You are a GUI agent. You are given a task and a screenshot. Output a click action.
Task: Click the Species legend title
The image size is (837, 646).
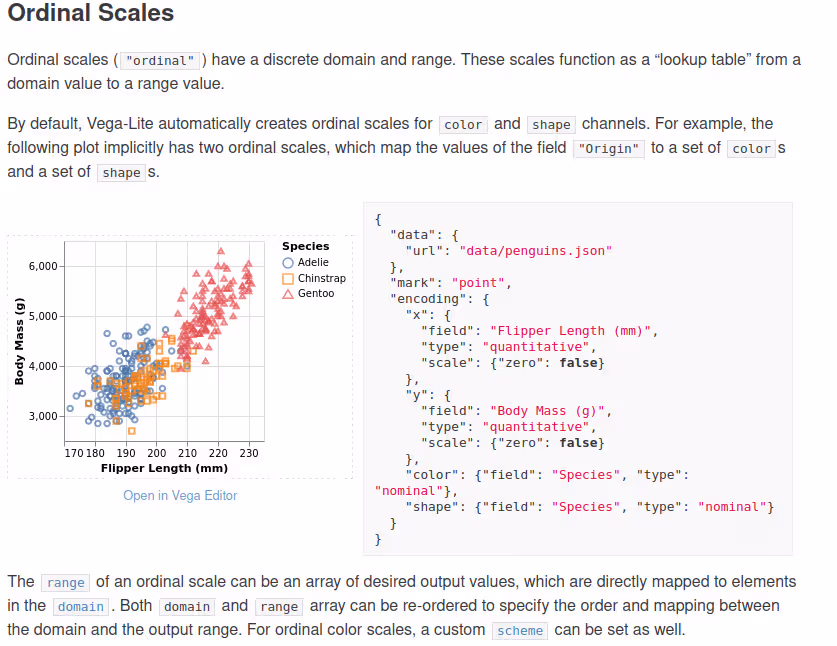click(305, 246)
